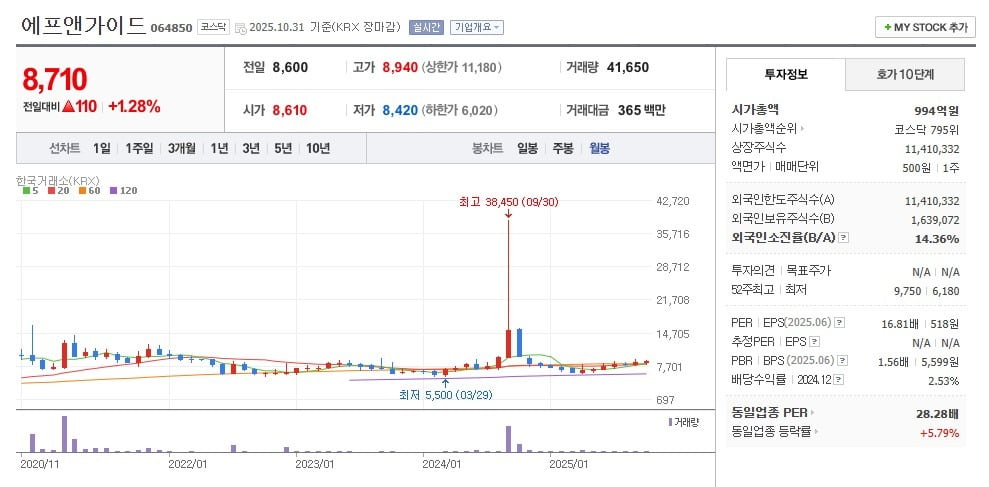Switch to the 호가 10단계 tab
The height and width of the screenshot is (487, 989).
coord(904,74)
